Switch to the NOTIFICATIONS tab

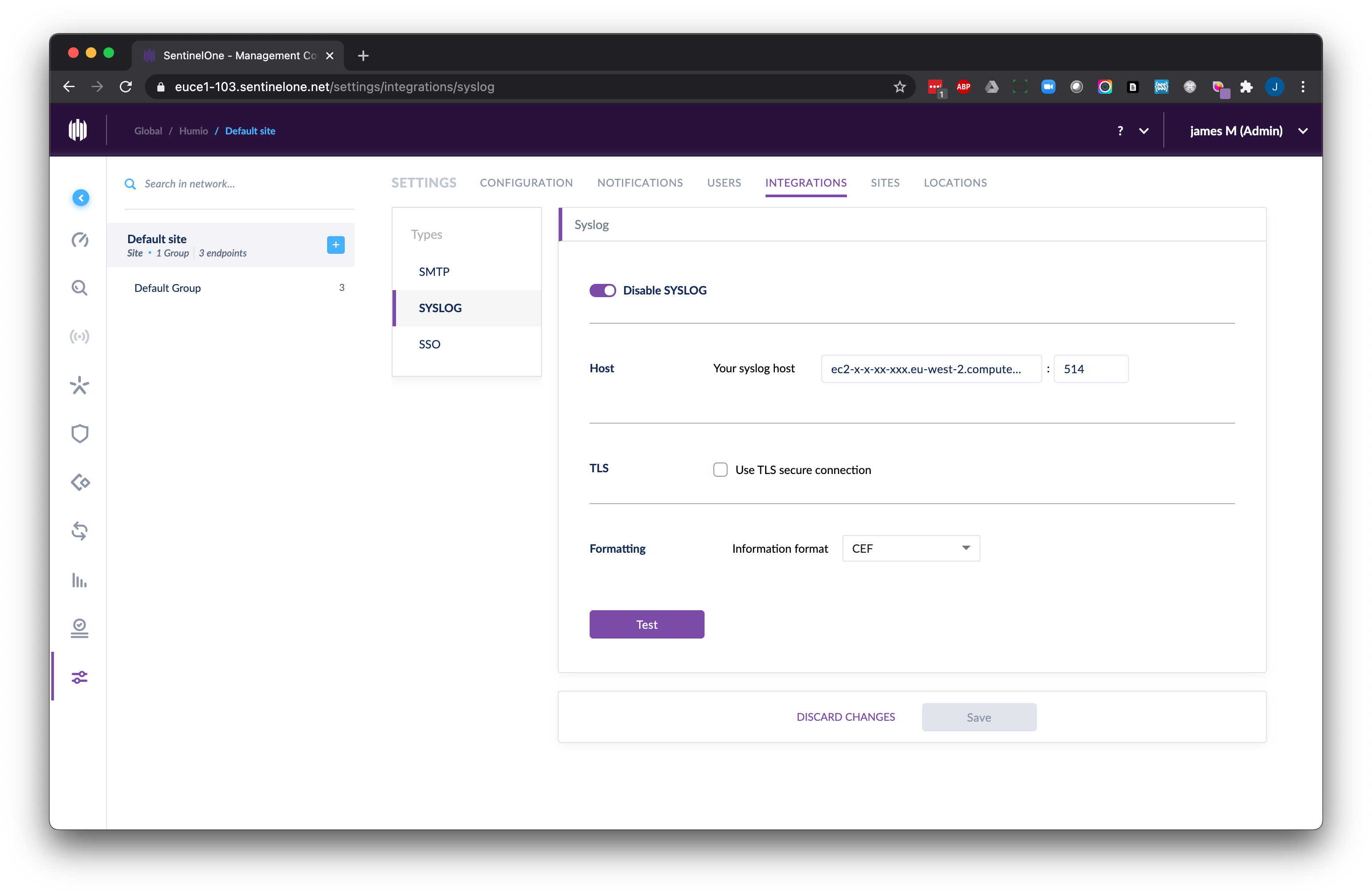640,183
